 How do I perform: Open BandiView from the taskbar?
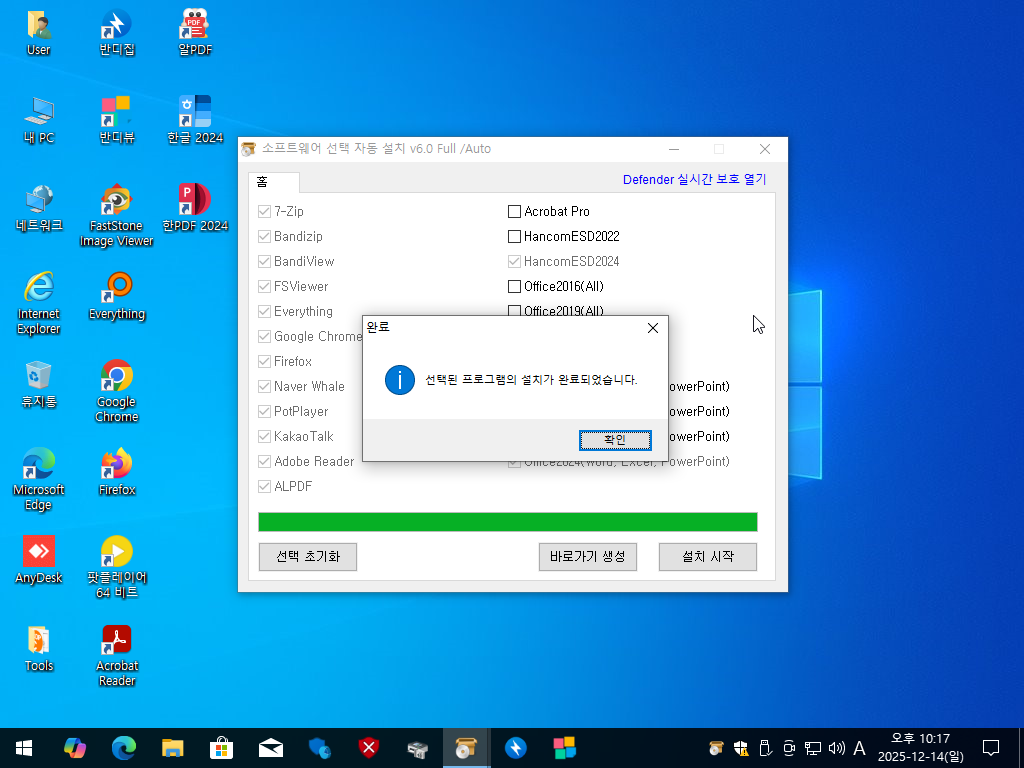click(x=564, y=748)
